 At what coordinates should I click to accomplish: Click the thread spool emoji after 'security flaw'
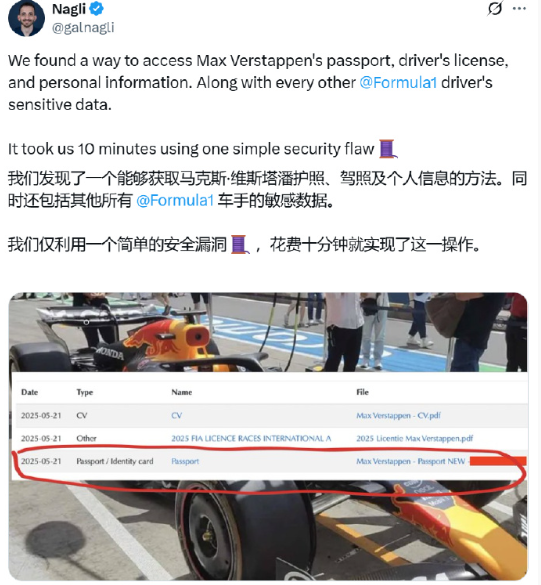[x=388, y=148]
